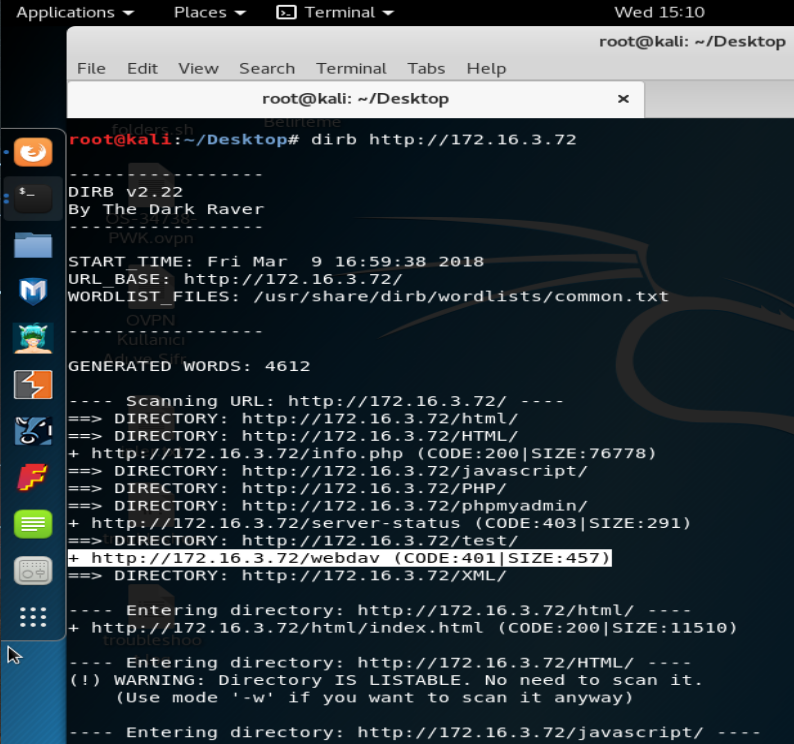
Task: Click the URL_BASE line
Action: [235, 279]
